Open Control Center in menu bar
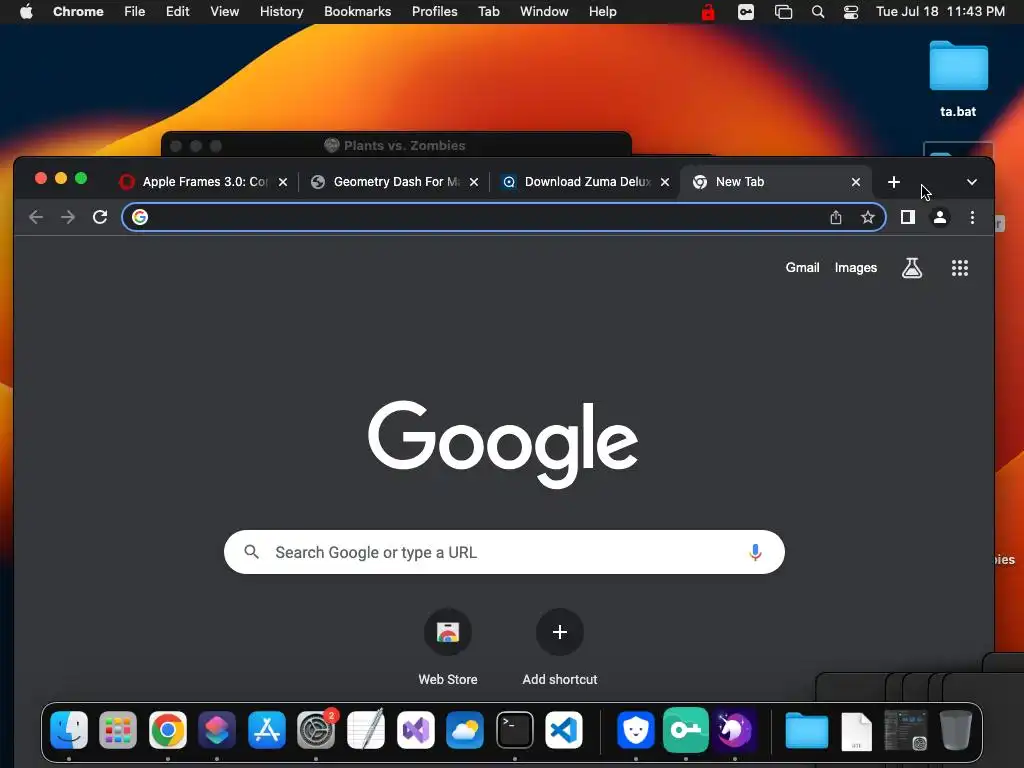The image size is (1024, 768). click(851, 12)
